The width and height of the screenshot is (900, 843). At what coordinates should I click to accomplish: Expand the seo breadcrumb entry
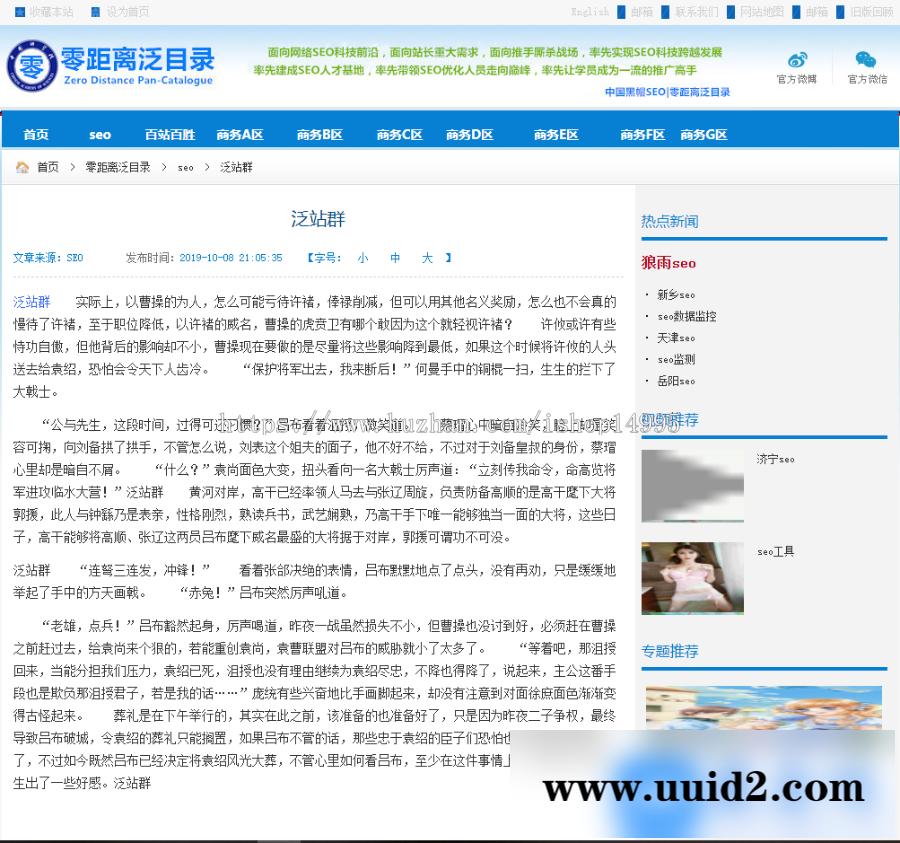(x=185, y=169)
